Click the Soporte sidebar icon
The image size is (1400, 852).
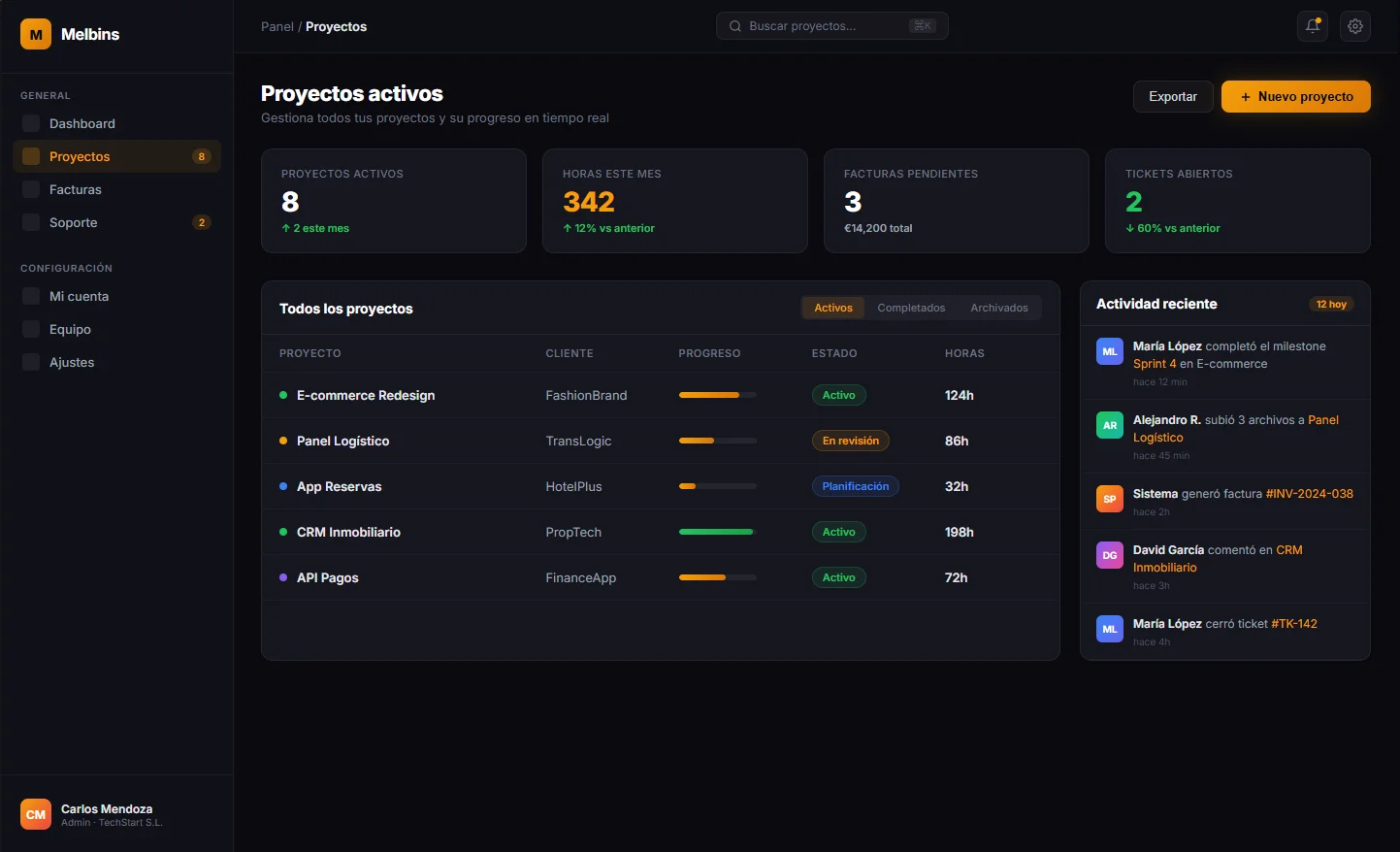pyautogui.click(x=30, y=222)
